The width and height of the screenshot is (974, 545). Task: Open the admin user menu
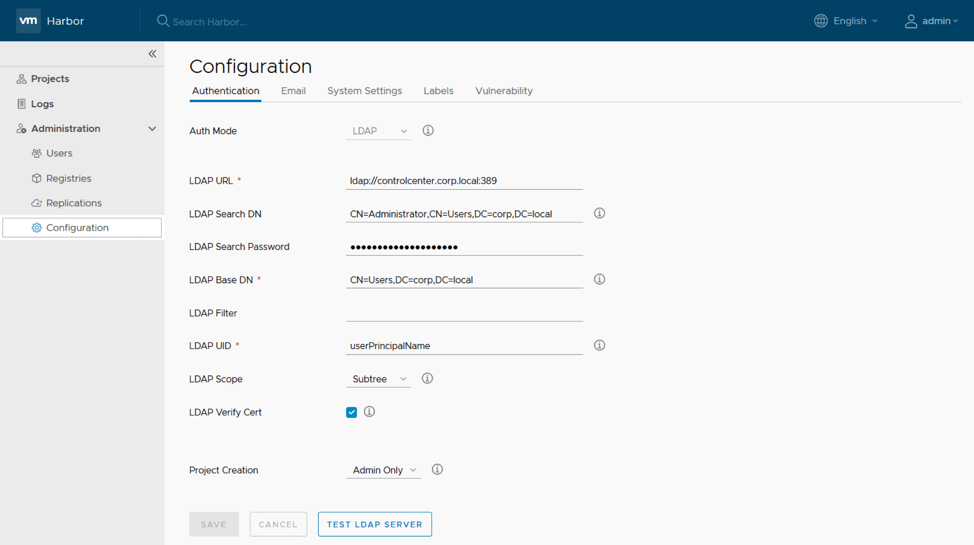931,21
